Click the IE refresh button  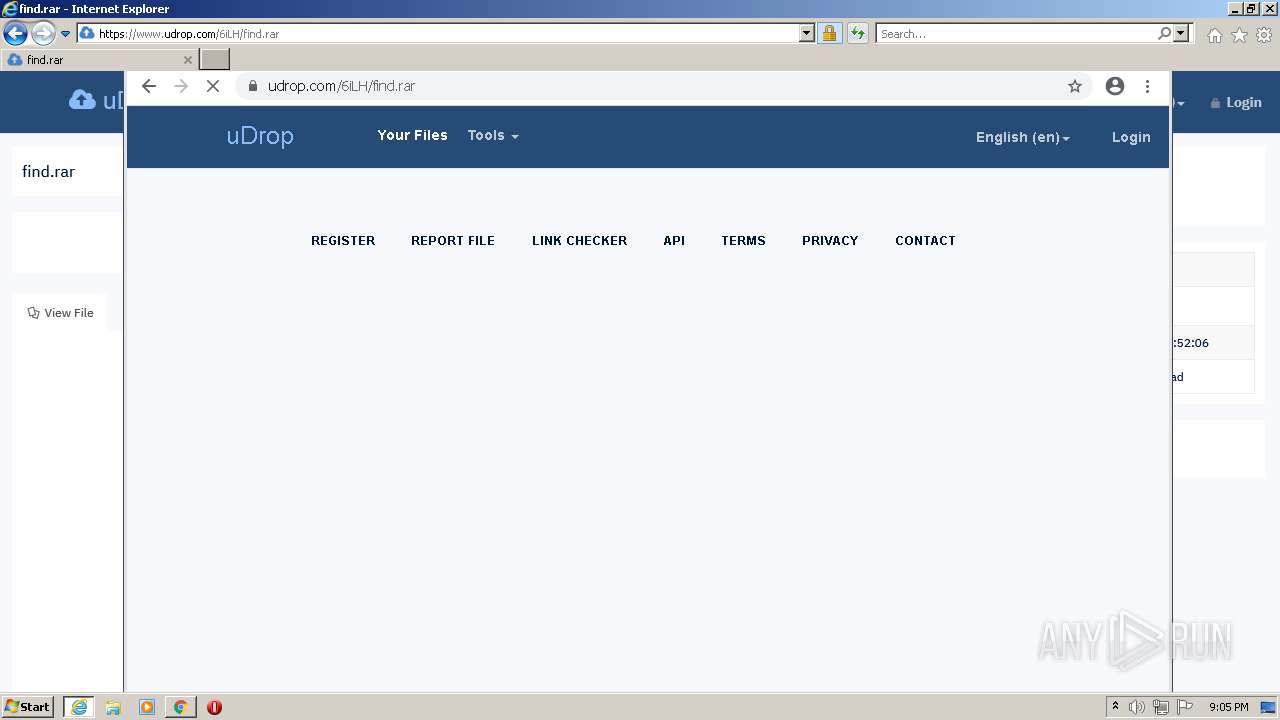tap(858, 34)
